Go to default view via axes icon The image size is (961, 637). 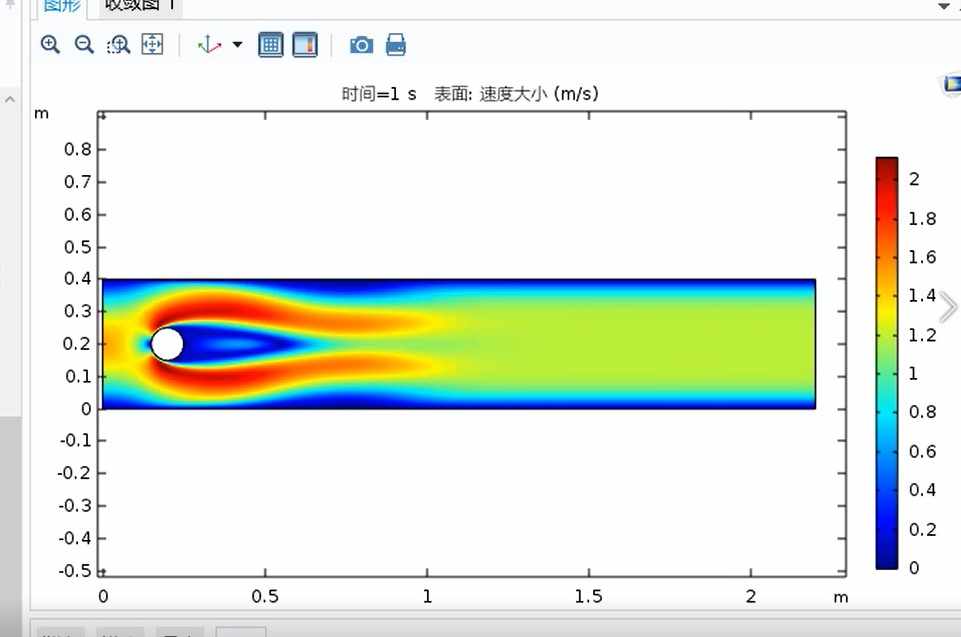click(209, 45)
